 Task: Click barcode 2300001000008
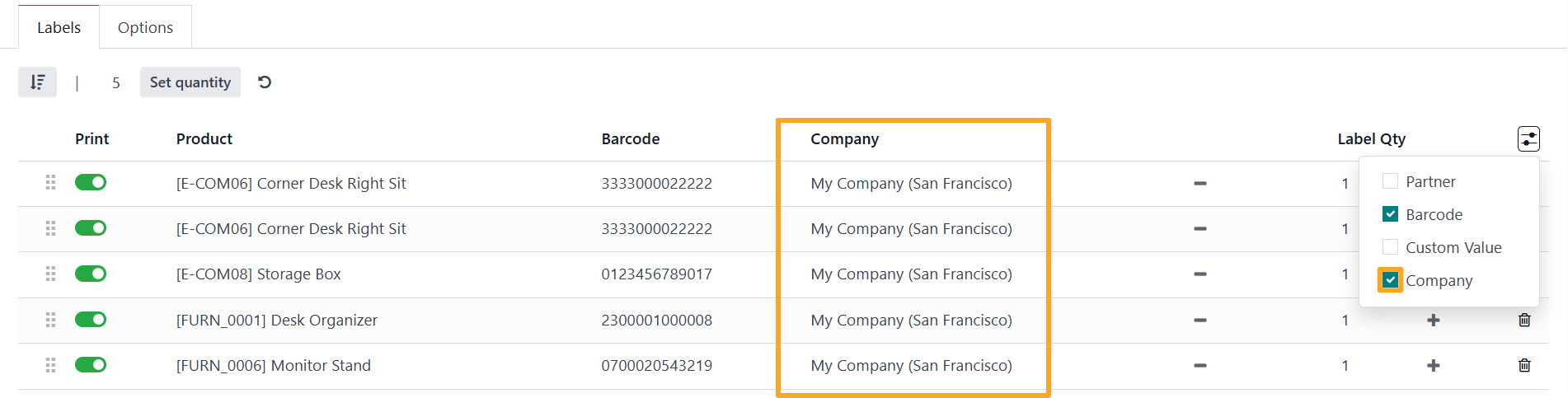tap(657, 320)
